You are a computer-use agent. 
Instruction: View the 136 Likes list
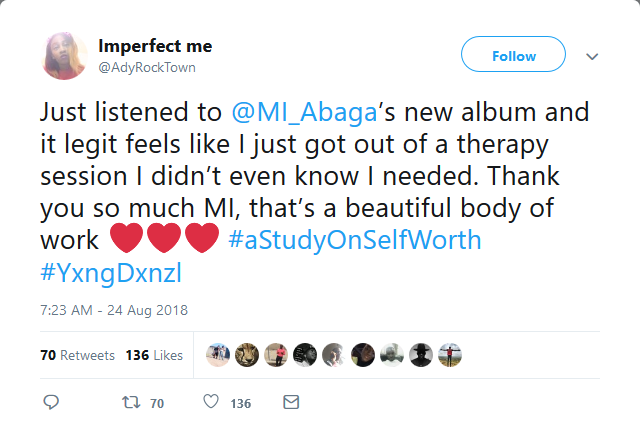pyautogui.click(x=154, y=355)
